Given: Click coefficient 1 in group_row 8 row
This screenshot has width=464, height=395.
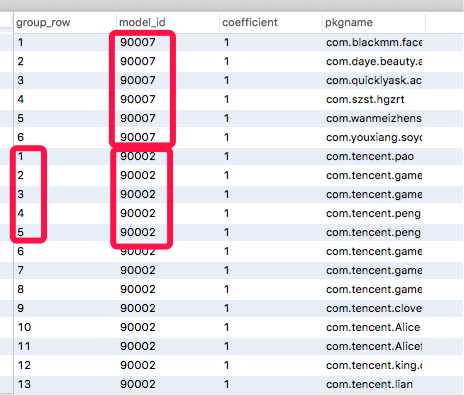Looking at the screenshot, I should click(x=227, y=289).
